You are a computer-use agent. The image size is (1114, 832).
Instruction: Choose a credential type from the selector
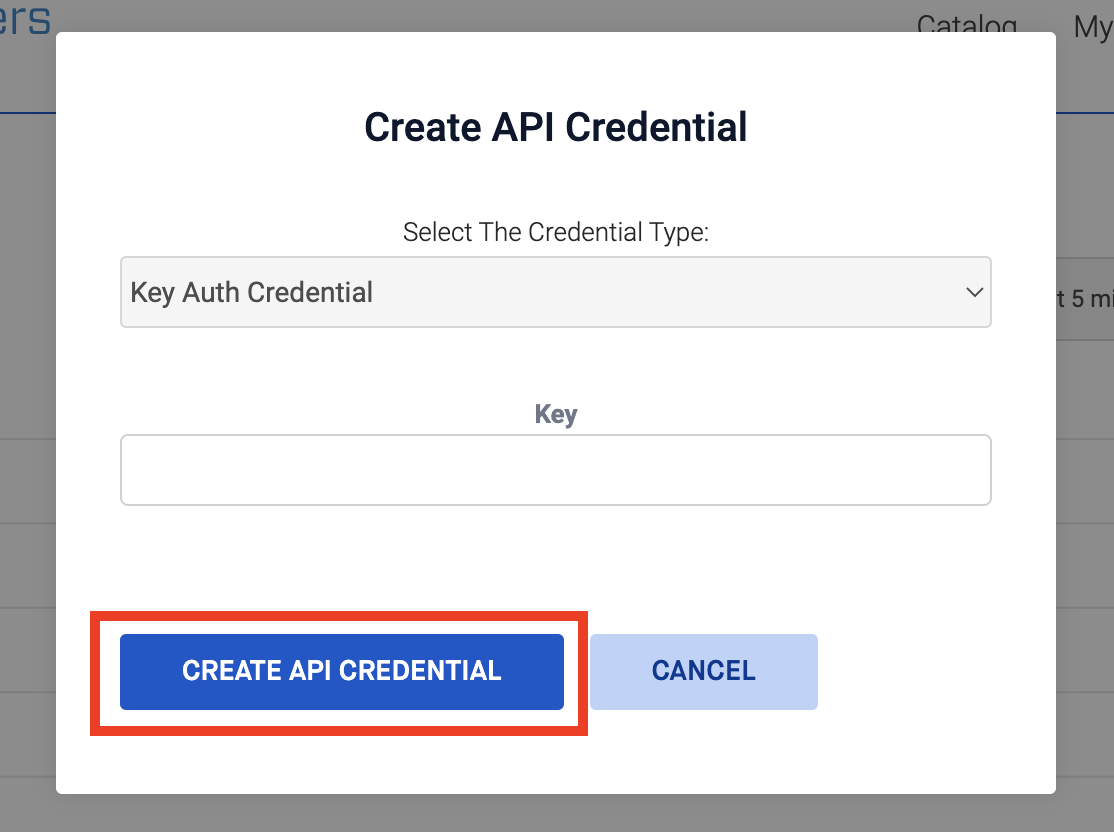coord(556,292)
